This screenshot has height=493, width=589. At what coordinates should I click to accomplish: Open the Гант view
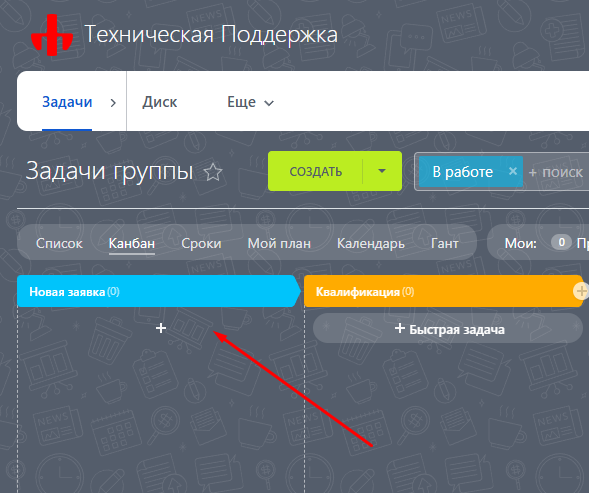pyautogui.click(x=445, y=243)
